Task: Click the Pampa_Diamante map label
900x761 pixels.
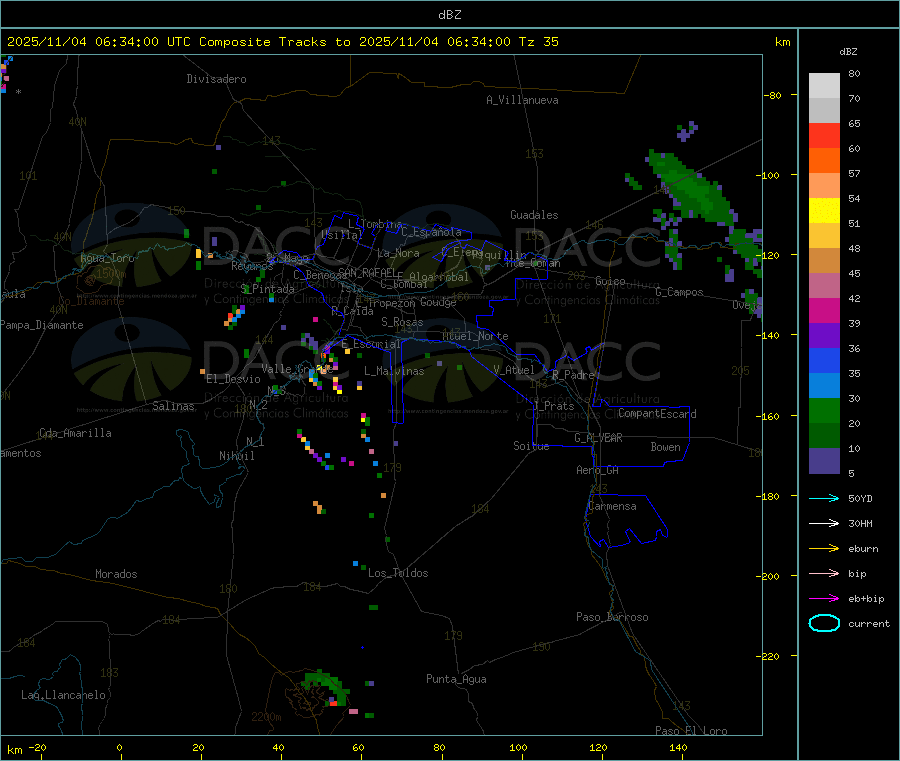Action: (x=41, y=325)
